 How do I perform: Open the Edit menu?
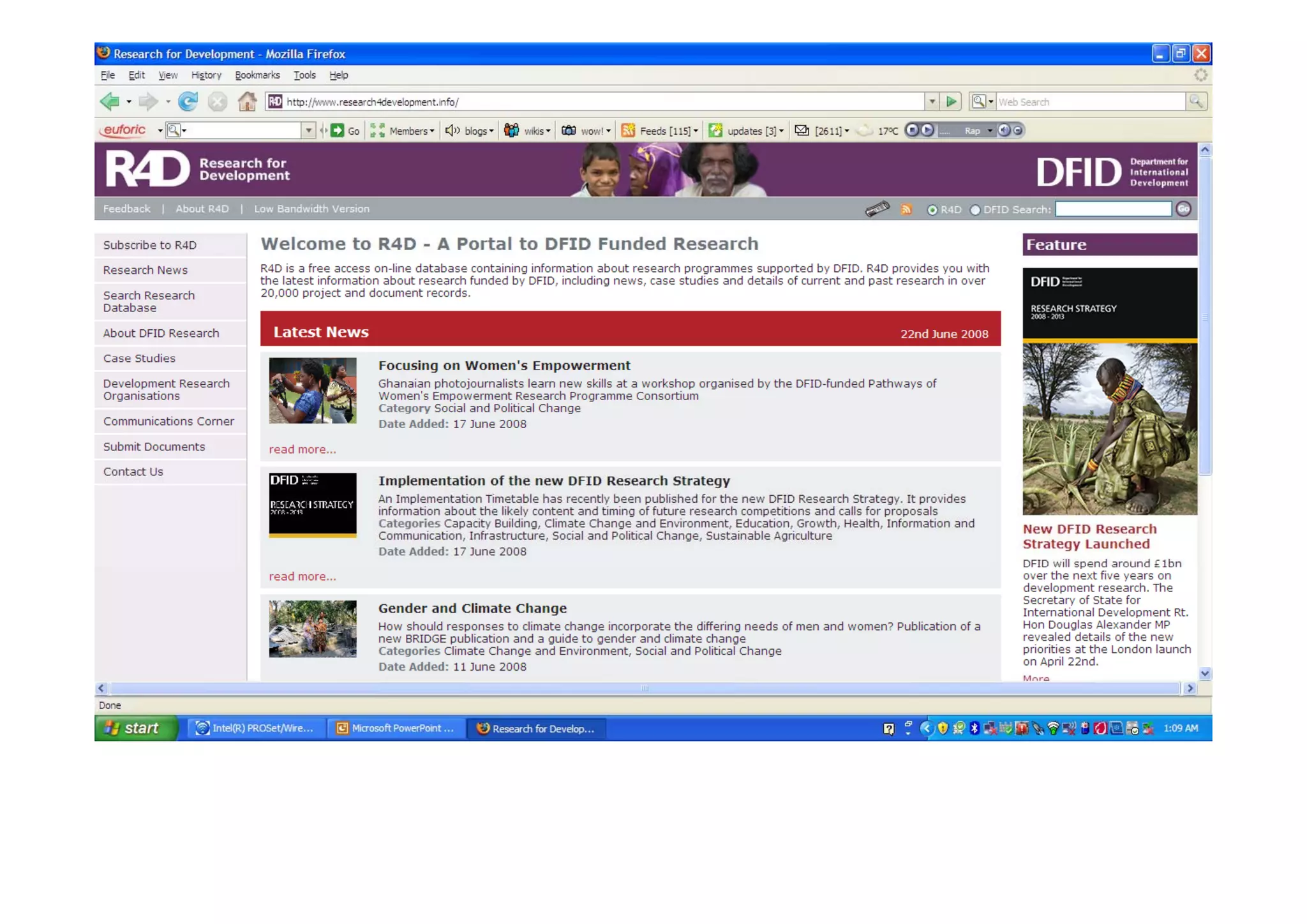pos(137,75)
